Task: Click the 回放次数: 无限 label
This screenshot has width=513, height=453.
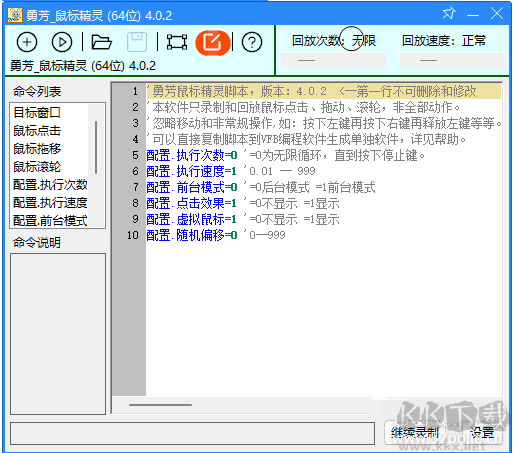Action: (334, 41)
